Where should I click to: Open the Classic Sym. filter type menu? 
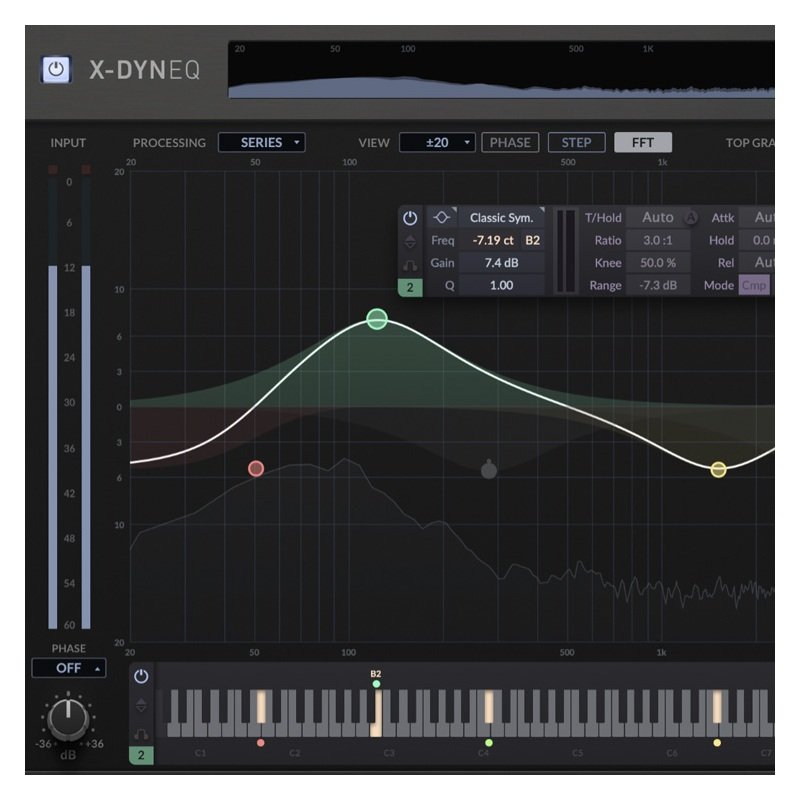502,218
